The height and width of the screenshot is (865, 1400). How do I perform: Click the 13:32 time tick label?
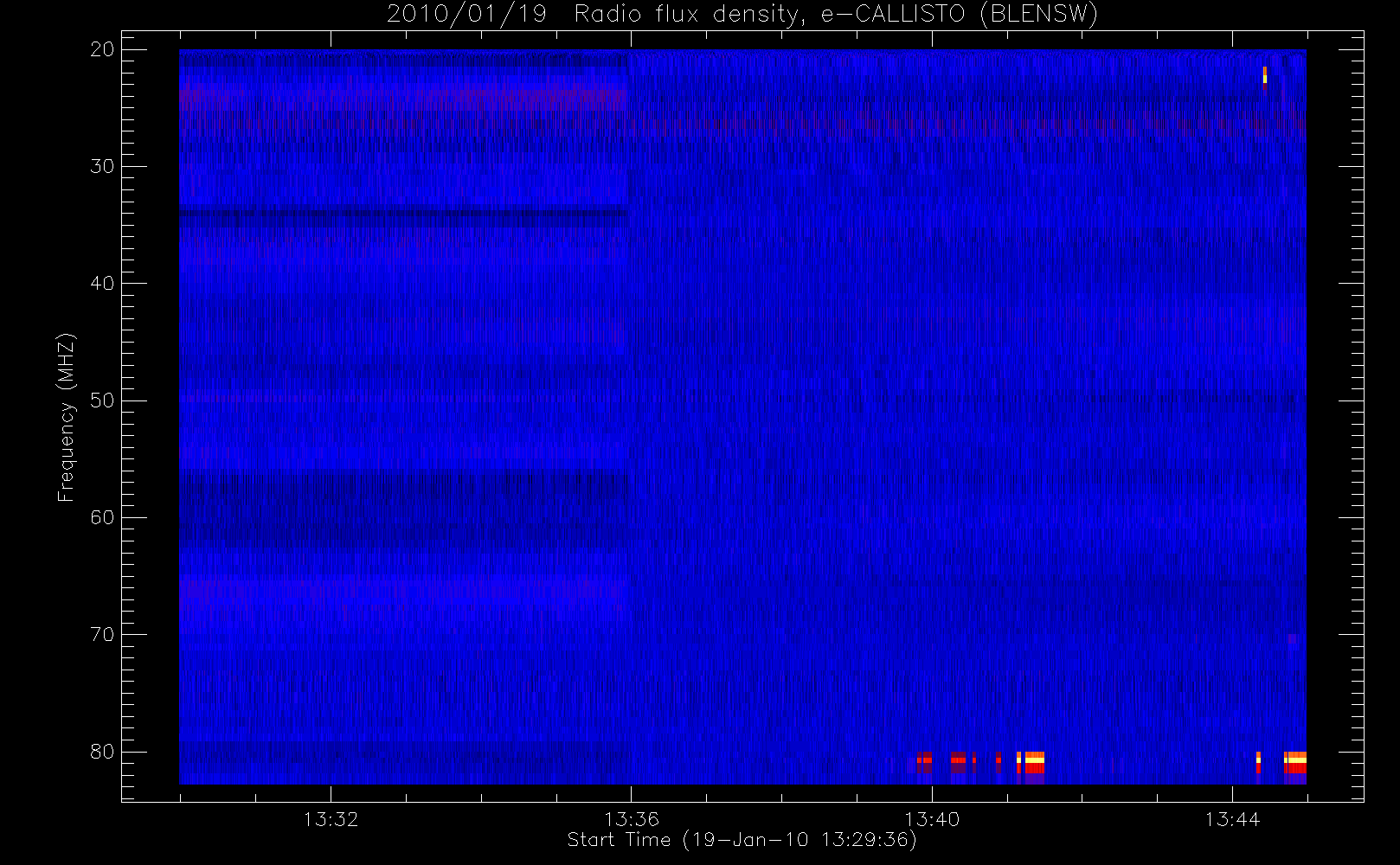331,819
